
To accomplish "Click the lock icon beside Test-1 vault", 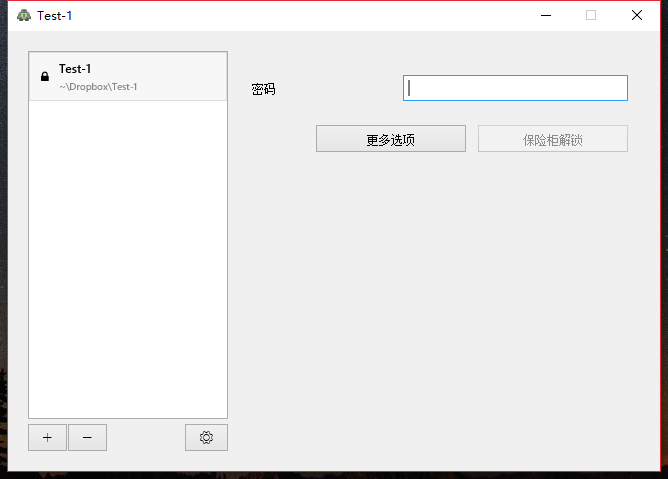I will click(45, 76).
